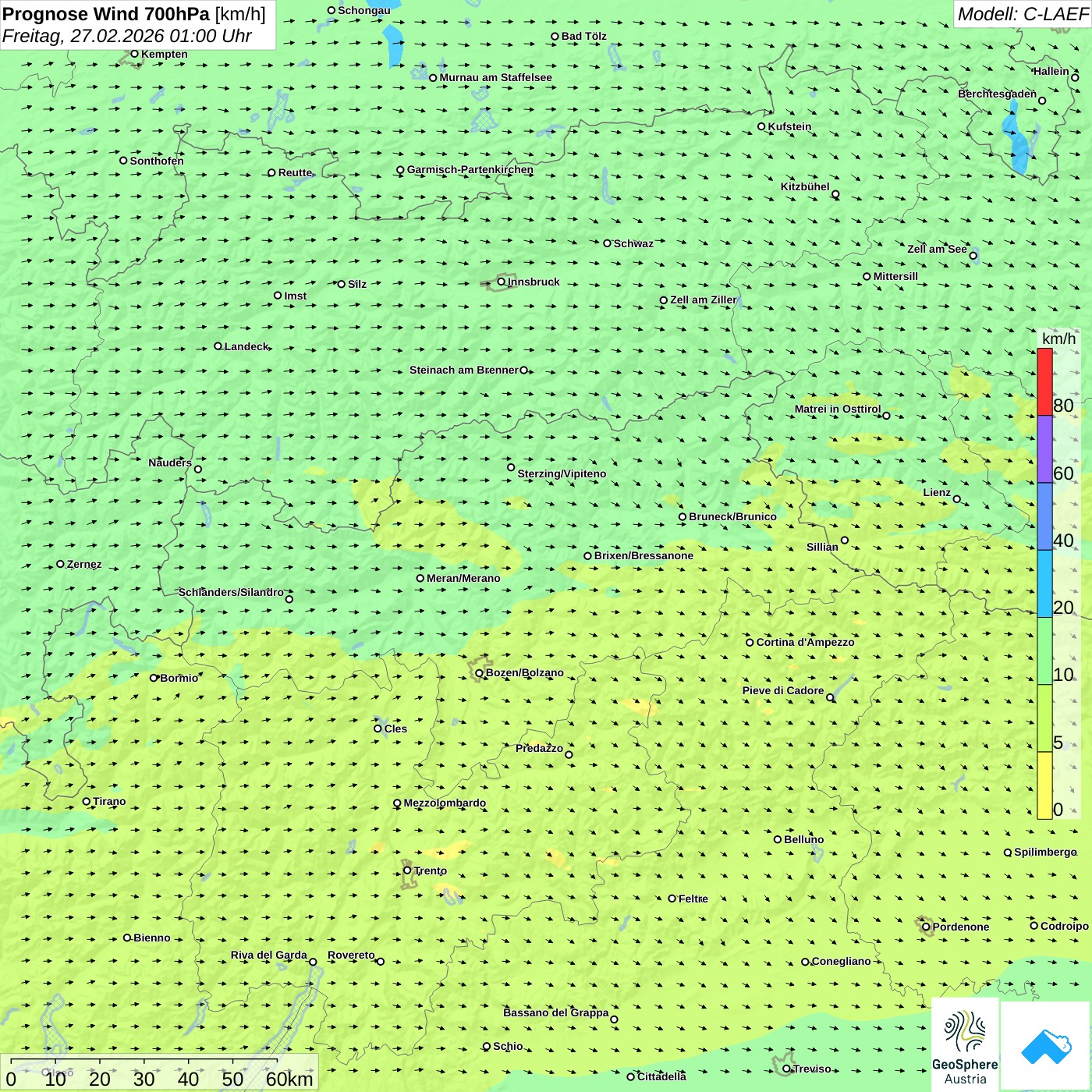Click the 'Sterzing/Vipiteno' label
This screenshot has height=1092, width=1092.
click(x=562, y=473)
